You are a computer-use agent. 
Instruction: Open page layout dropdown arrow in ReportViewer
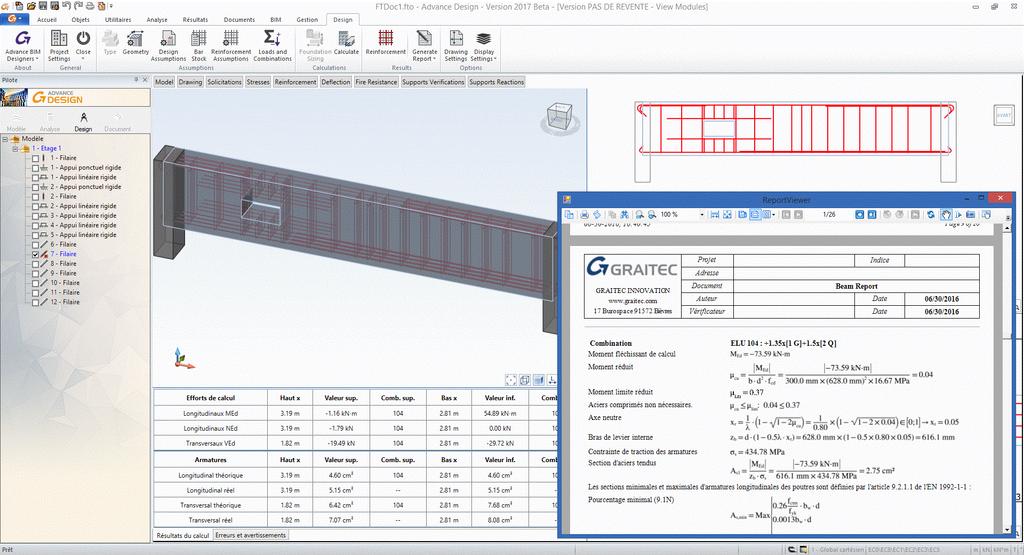coord(774,214)
